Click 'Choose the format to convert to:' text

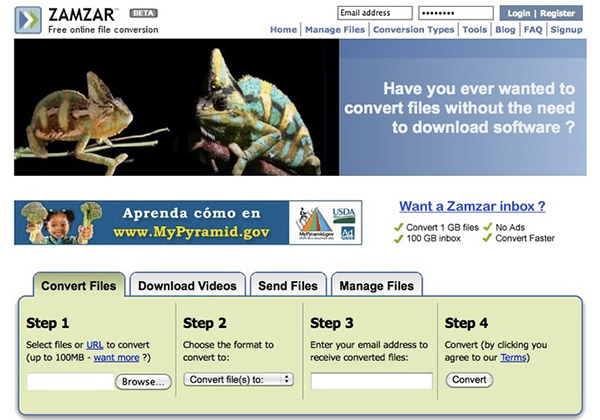pyautogui.click(x=228, y=351)
